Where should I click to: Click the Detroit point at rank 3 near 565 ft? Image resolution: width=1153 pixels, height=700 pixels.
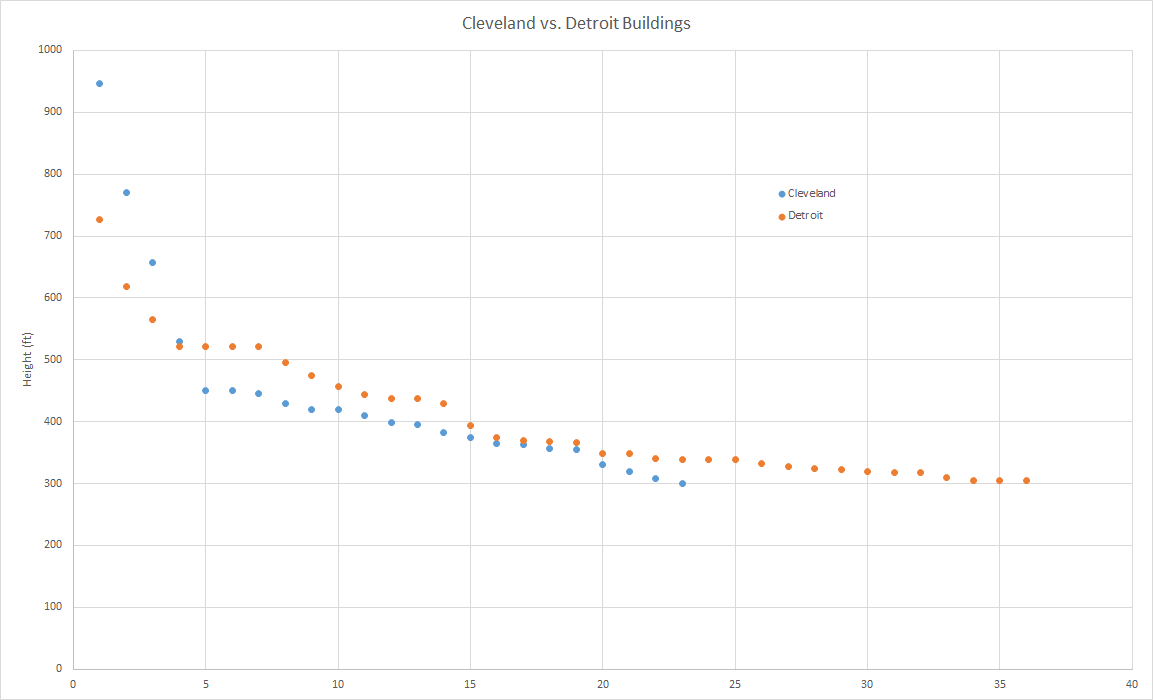click(x=152, y=320)
